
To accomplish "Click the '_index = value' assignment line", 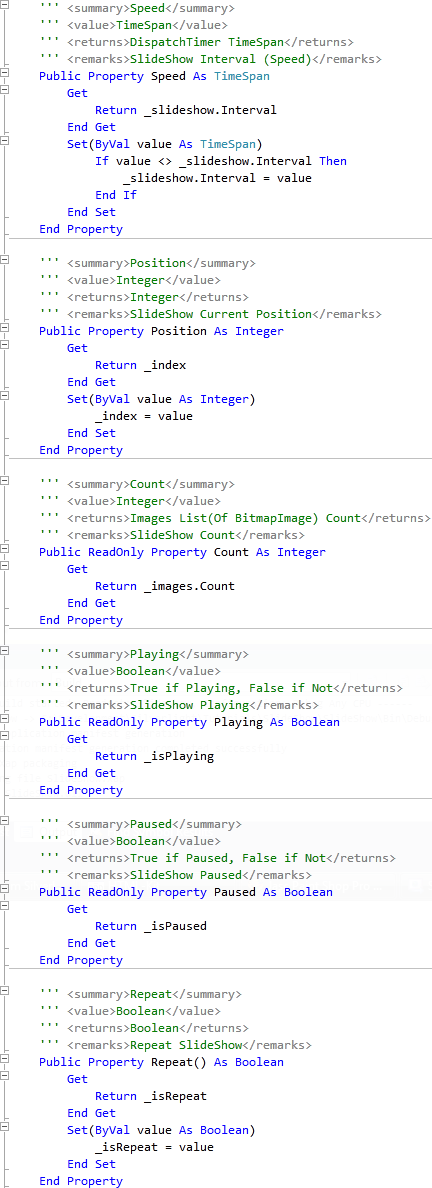I will pyautogui.click(x=143, y=416).
